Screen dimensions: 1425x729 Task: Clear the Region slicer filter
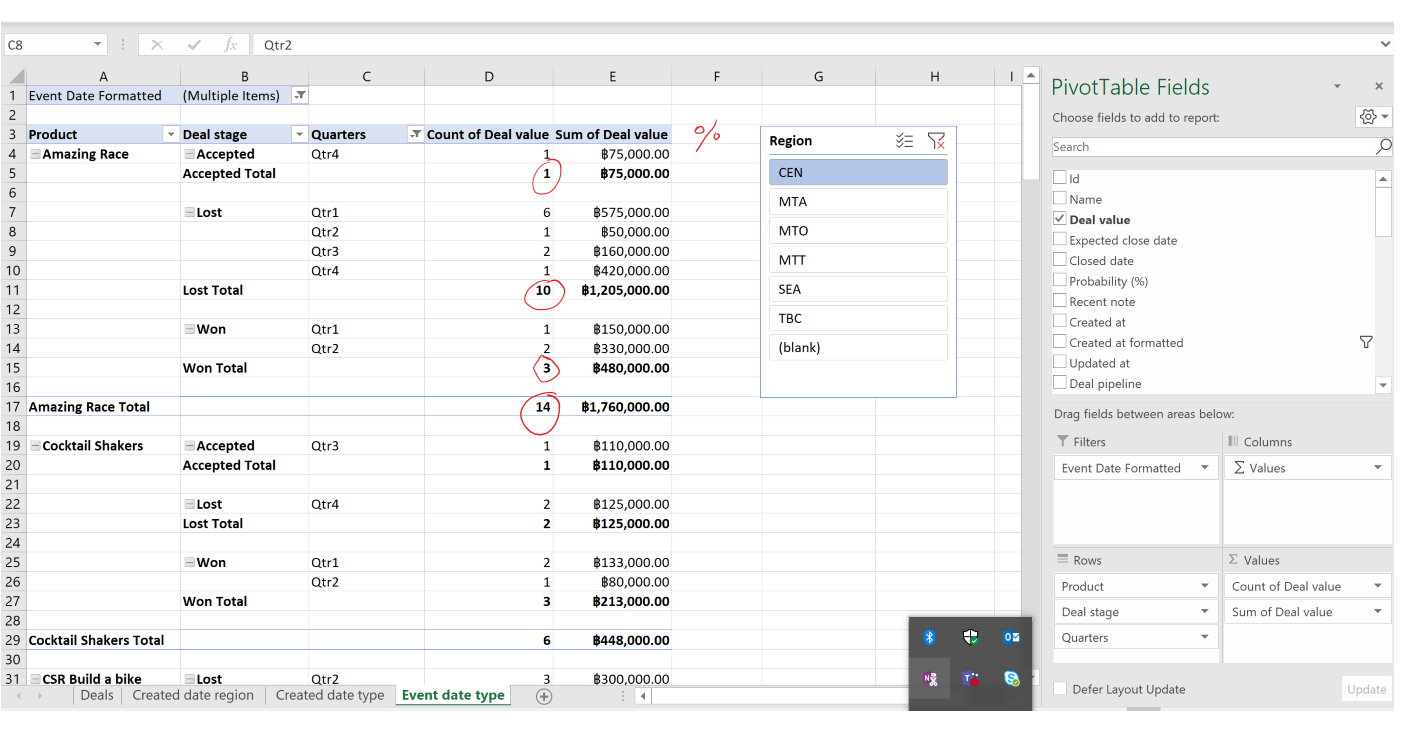pyautogui.click(x=936, y=141)
